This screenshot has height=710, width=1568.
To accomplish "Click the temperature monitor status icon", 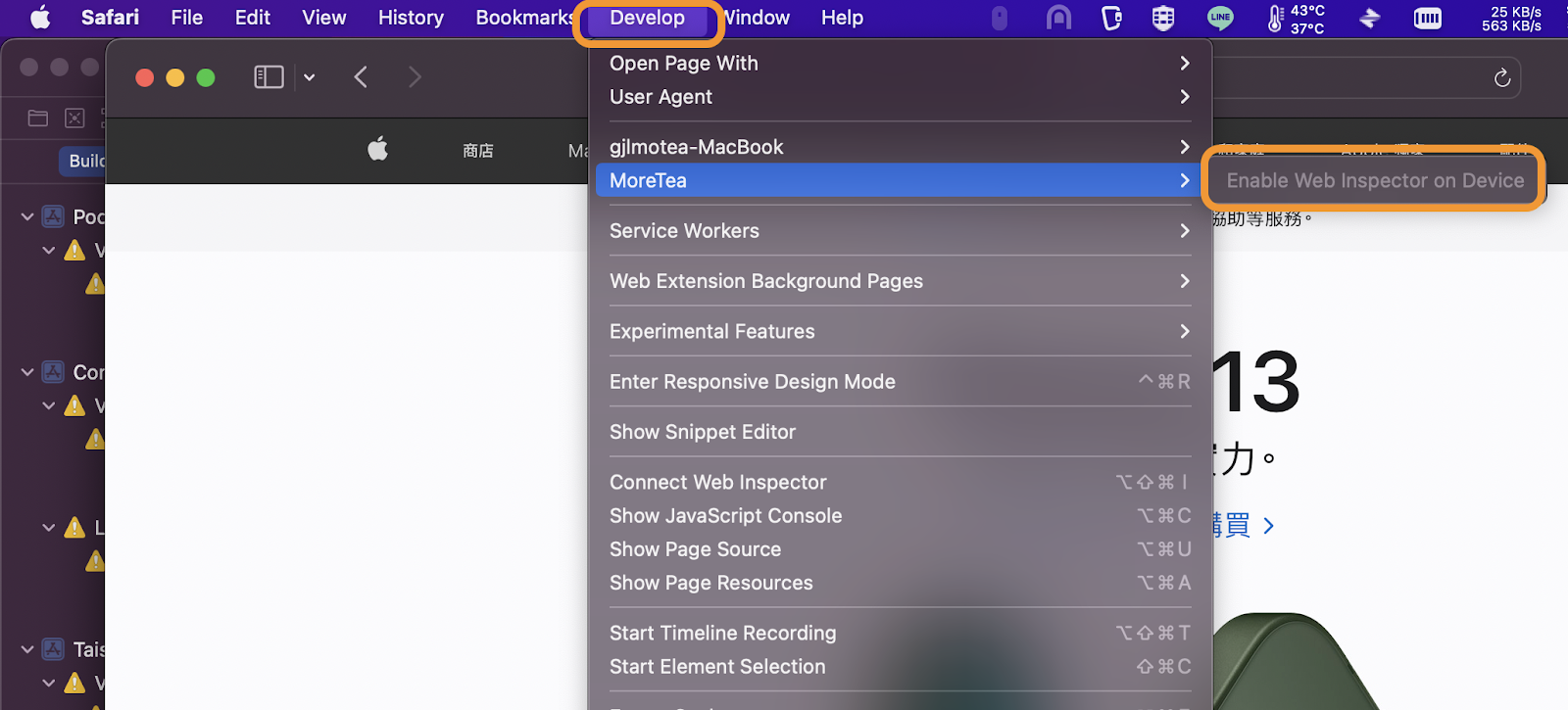I will 1296,18.
